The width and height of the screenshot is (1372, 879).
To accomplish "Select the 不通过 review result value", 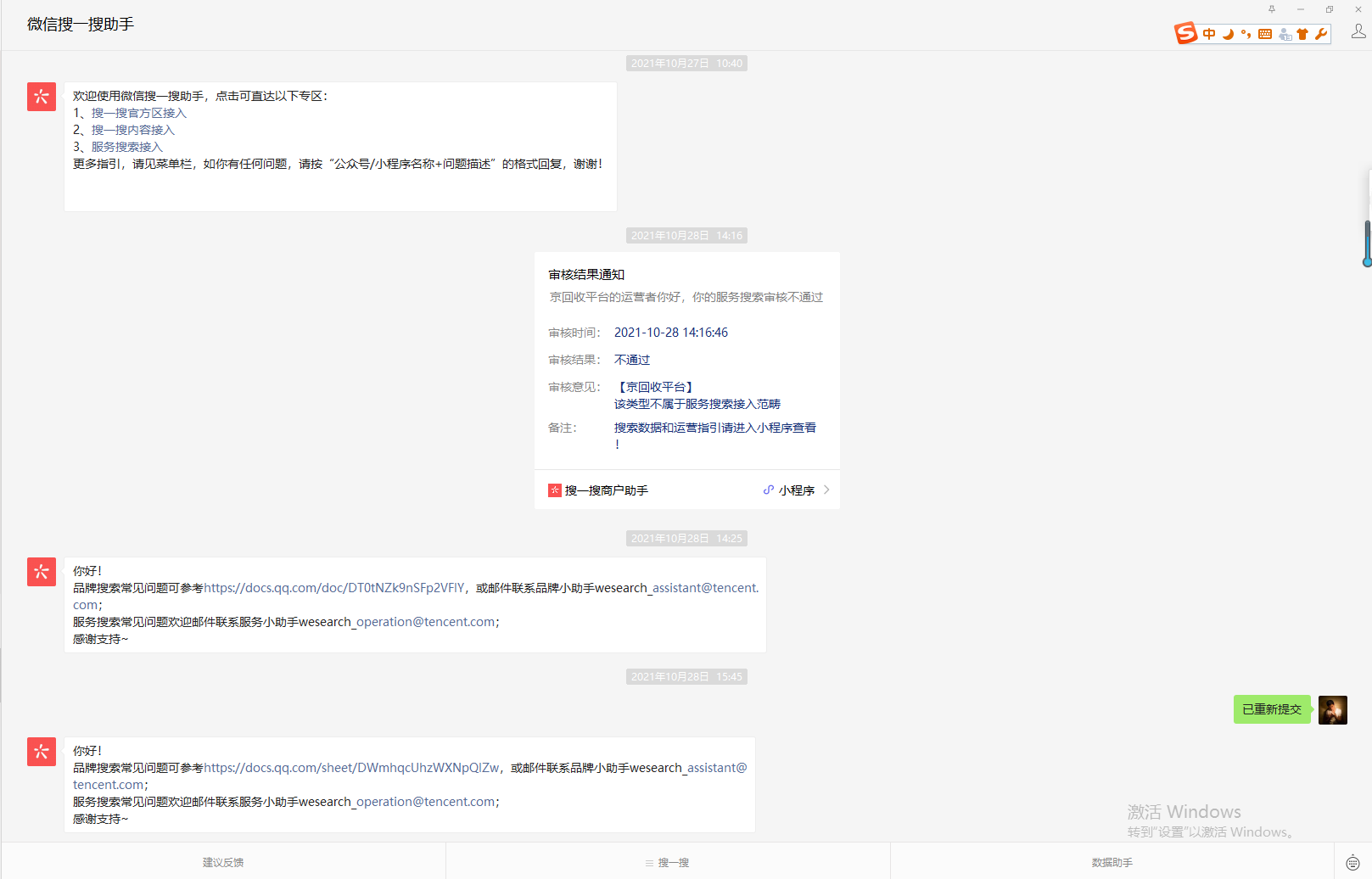I will pyautogui.click(x=632, y=360).
